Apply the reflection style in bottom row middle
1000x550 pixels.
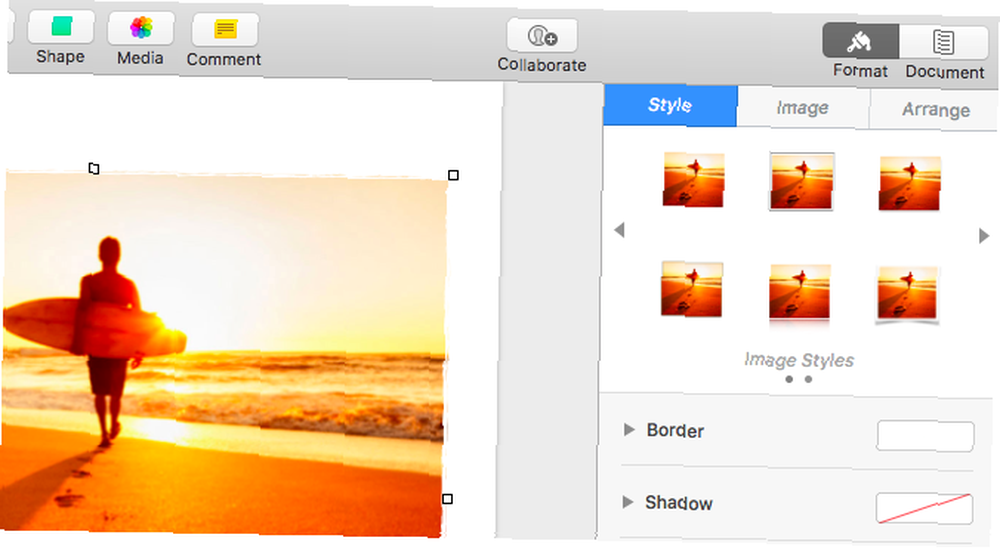coord(800,292)
